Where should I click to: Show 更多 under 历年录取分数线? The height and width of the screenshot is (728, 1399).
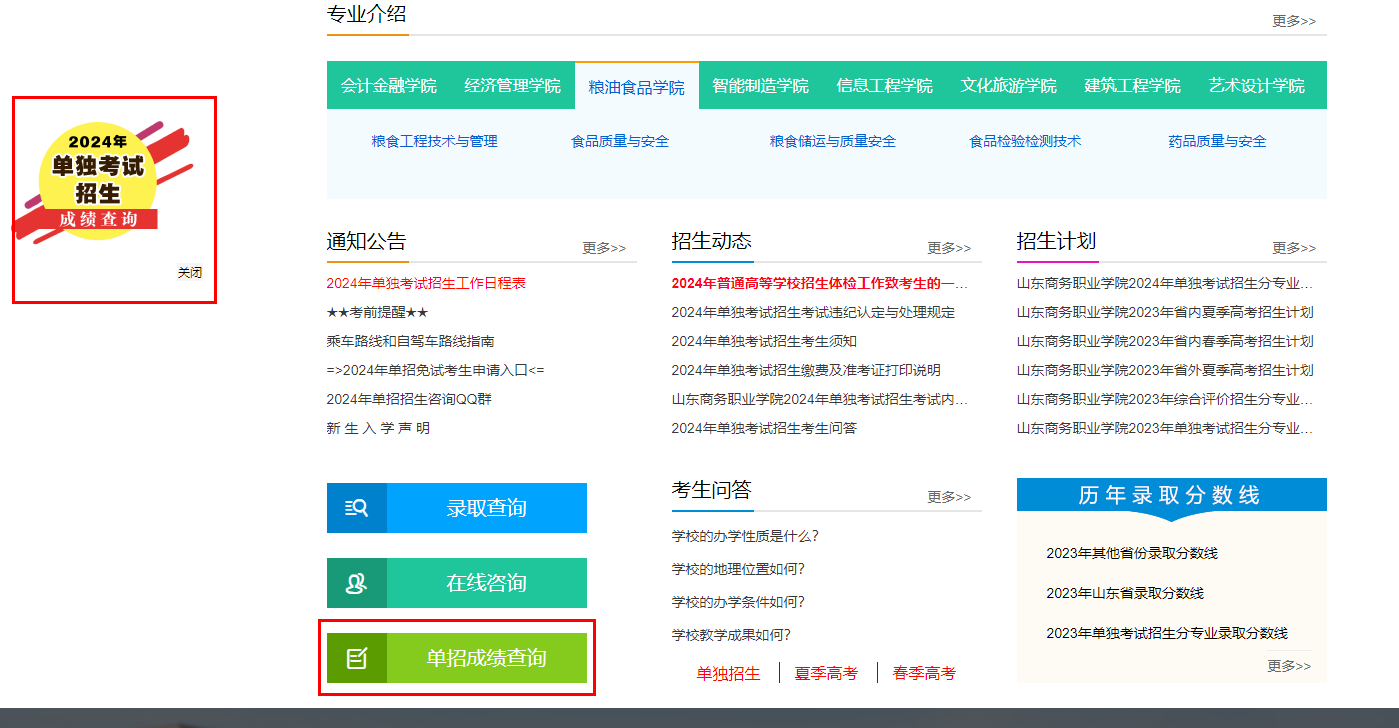(1288, 666)
